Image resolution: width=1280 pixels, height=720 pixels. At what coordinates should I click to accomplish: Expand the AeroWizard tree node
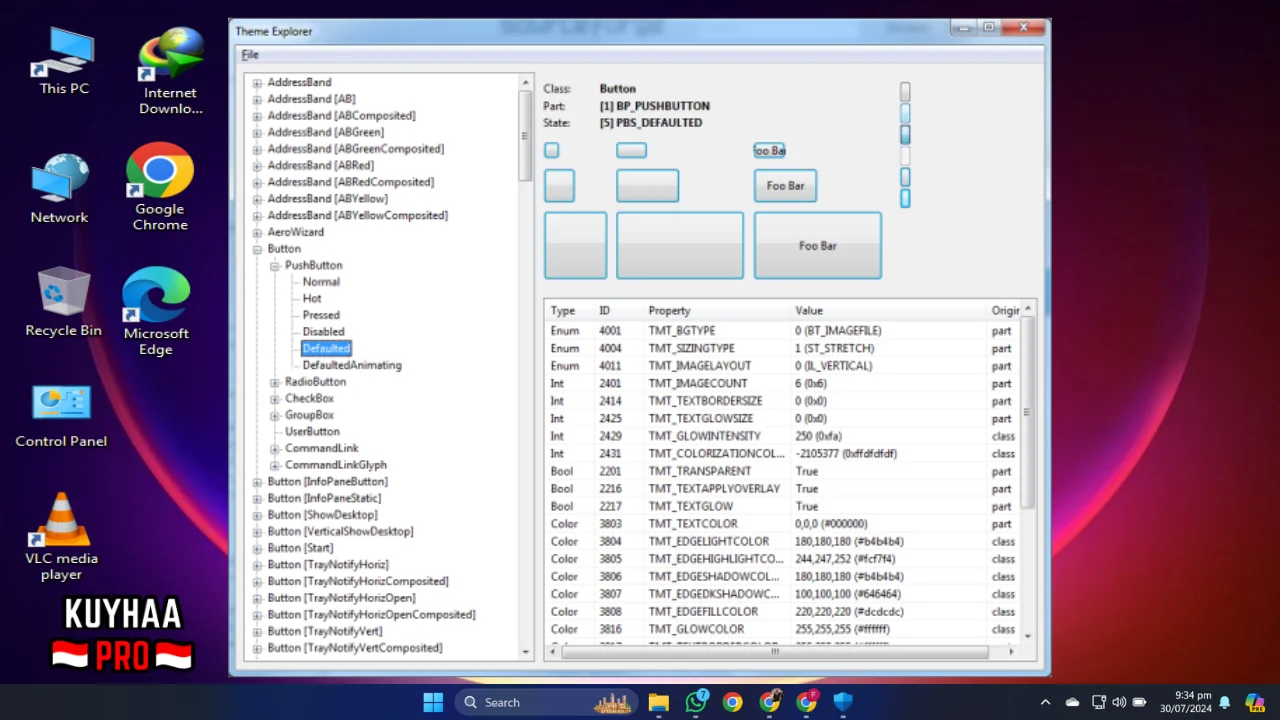(257, 232)
